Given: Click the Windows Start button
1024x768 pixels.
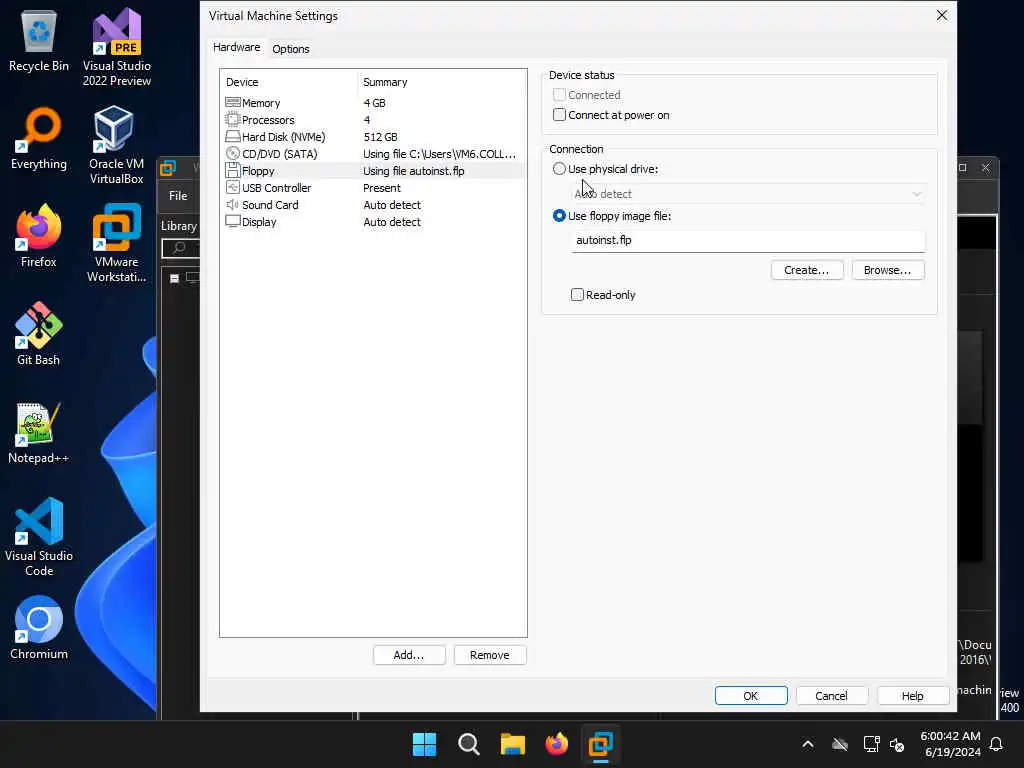Looking at the screenshot, I should pyautogui.click(x=424, y=744).
